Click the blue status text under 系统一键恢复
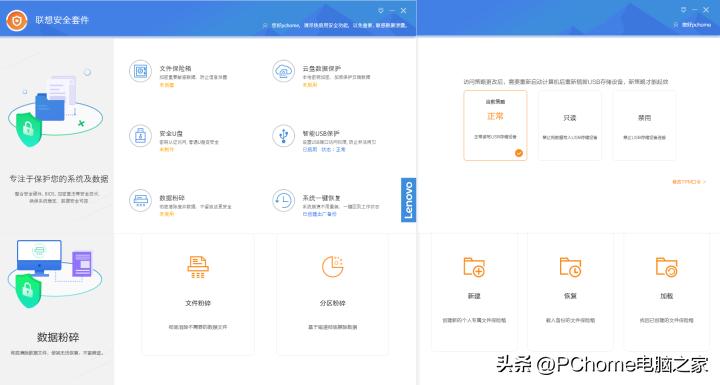720x385 pixels. [319, 214]
